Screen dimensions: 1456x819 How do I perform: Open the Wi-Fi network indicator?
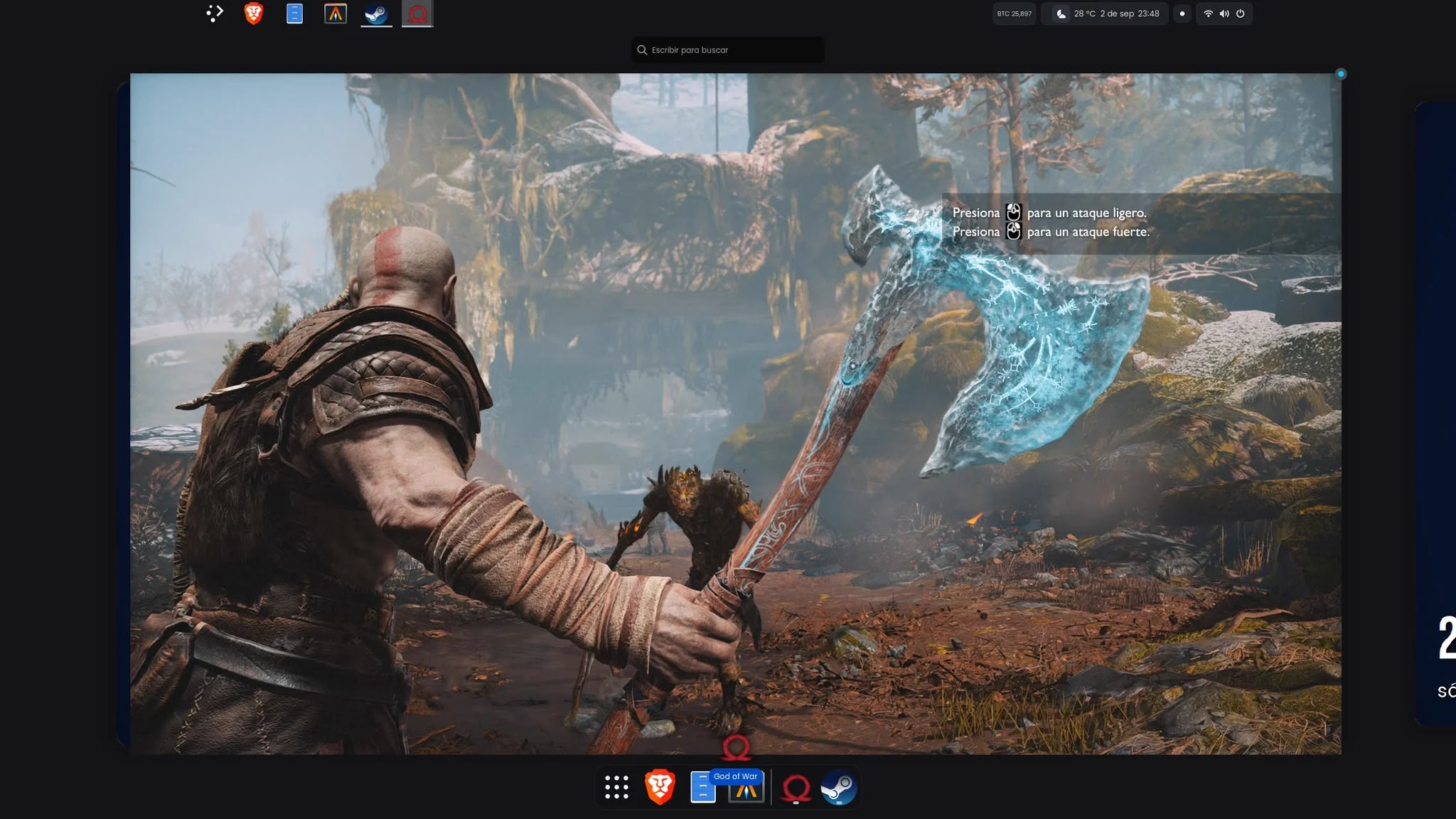tap(1208, 14)
